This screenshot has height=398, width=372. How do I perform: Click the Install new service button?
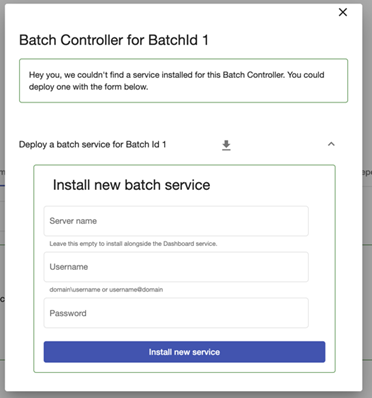coord(184,352)
